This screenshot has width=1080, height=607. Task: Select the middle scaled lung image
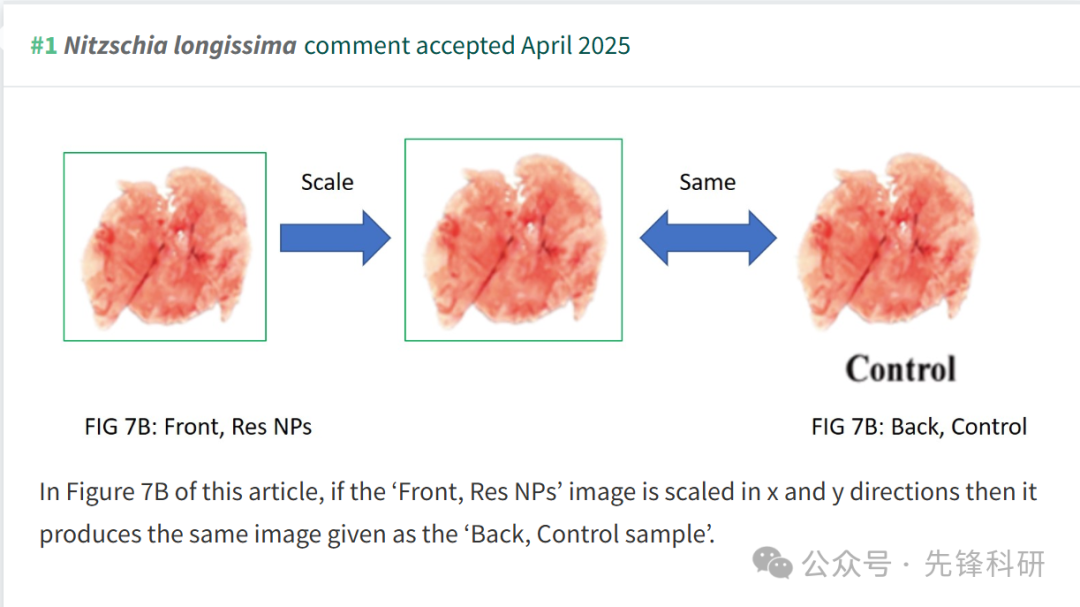point(514,240)
